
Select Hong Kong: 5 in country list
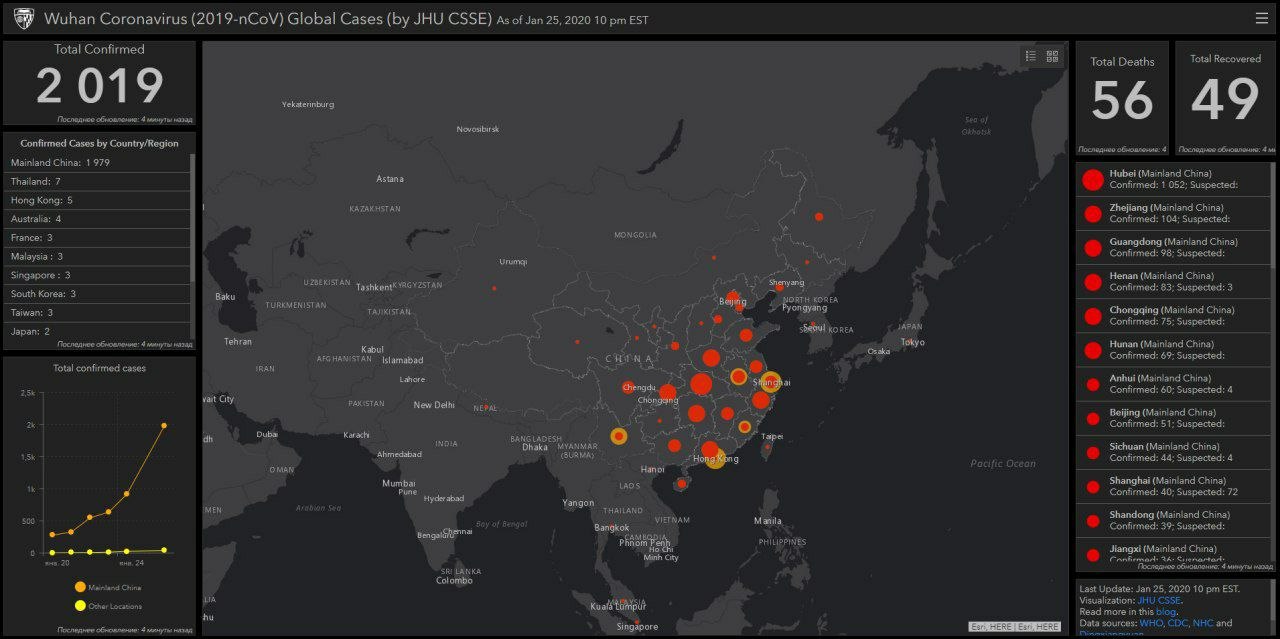97,200
